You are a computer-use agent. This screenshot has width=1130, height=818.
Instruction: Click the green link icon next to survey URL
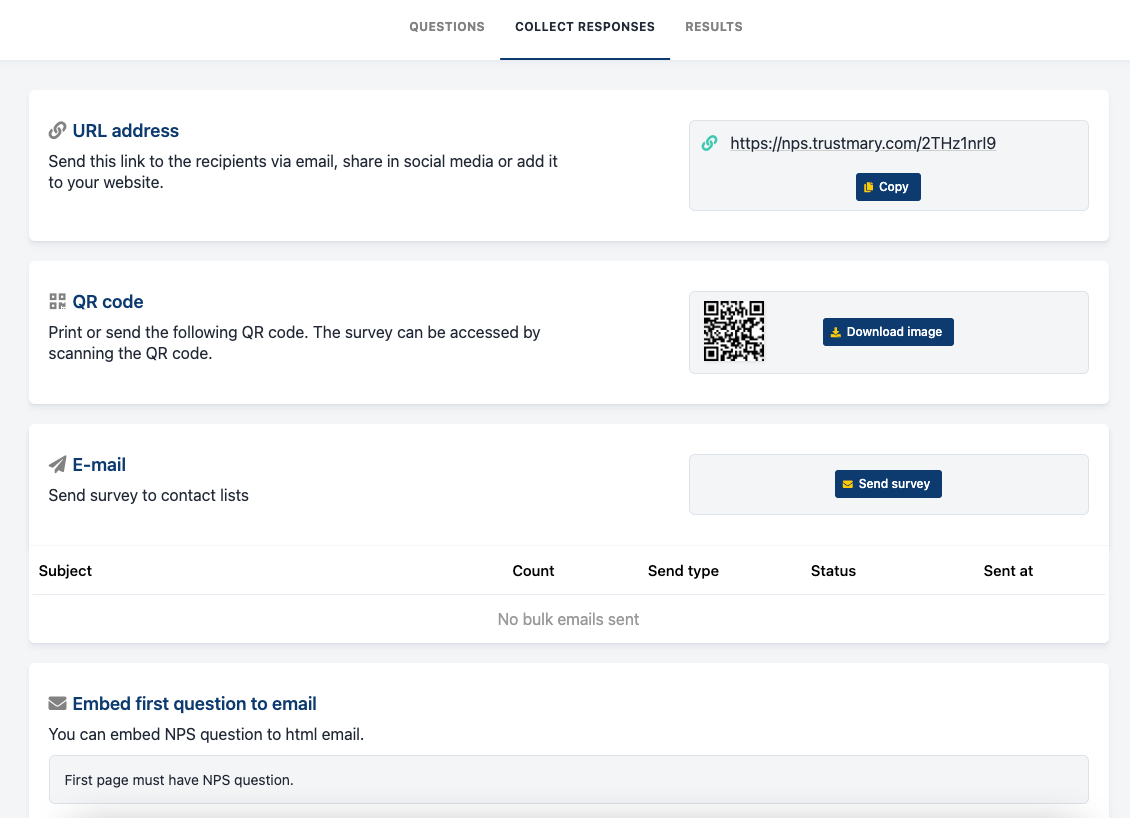click(709, 143)
